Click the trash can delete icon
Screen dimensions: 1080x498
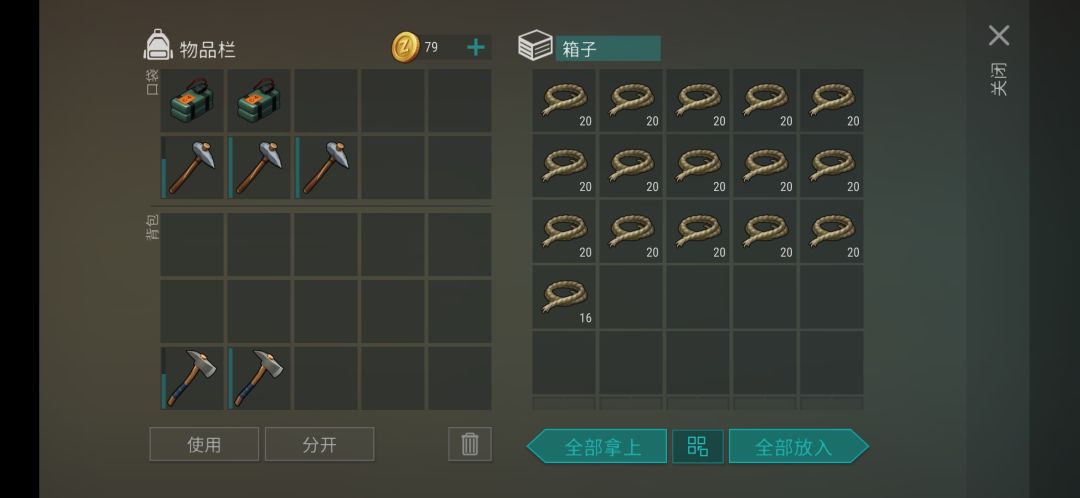[470, 444]
